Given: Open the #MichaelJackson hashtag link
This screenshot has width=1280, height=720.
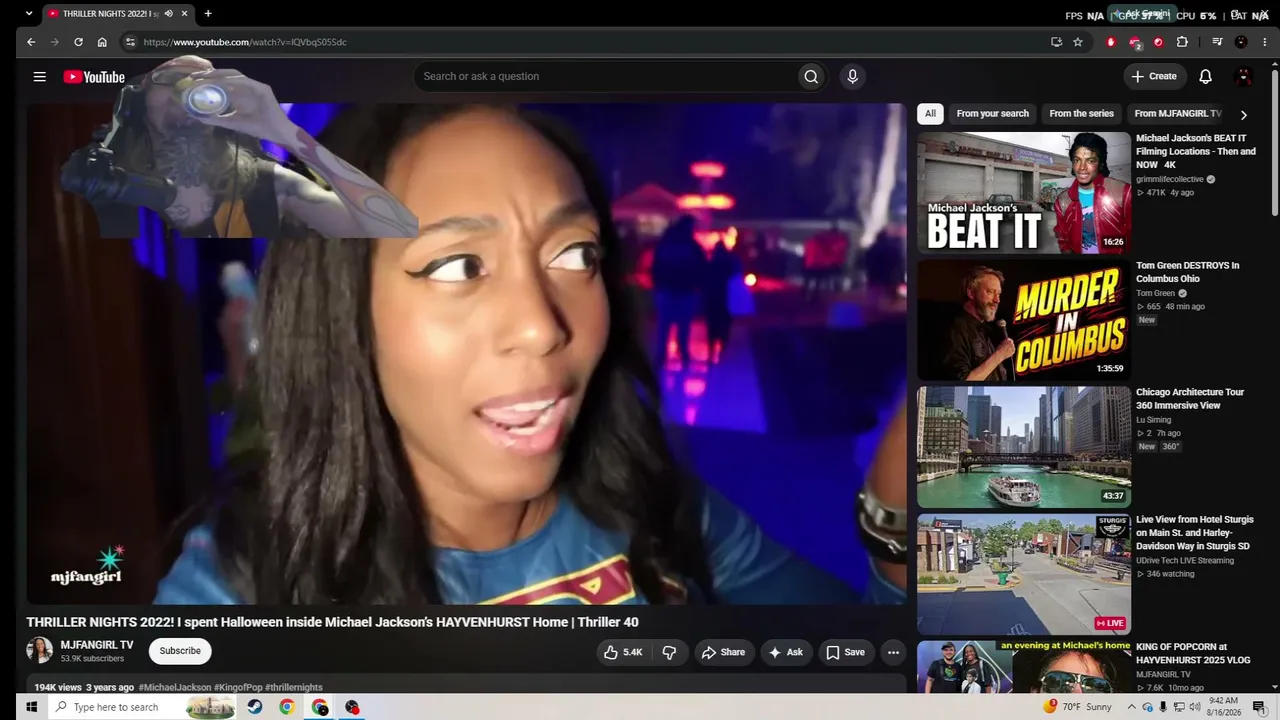Looking at the screenshot, I should [x=175, y=688].
